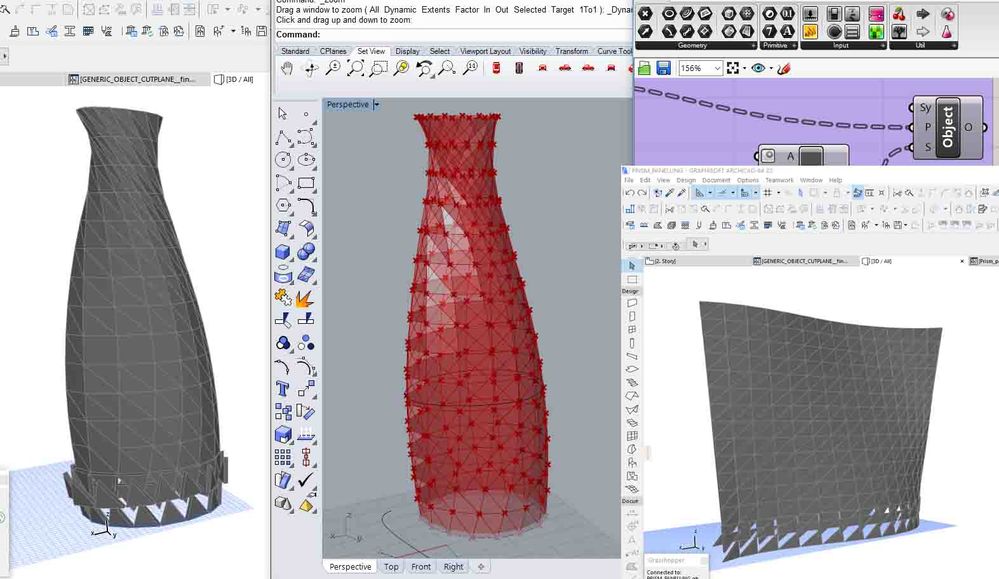Select the Circle tool in Rhino sidebar
The image size is (999, 579).
[x=284, y=160]
